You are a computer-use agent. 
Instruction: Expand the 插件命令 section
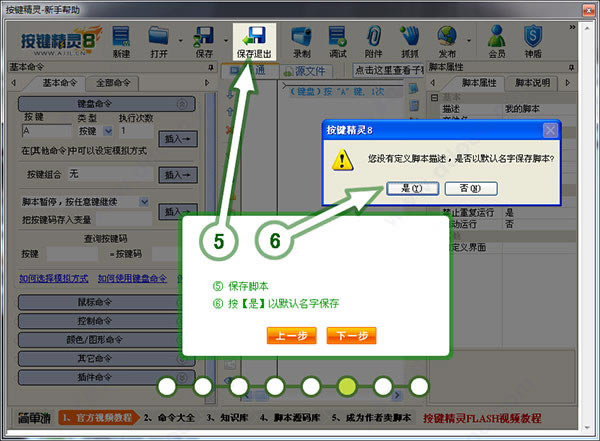(106, 377)
